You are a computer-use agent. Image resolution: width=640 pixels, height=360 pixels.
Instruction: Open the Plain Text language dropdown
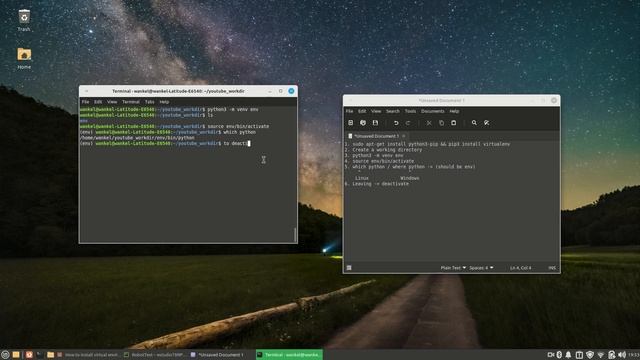pyautogui.click(x=453, y=268)
